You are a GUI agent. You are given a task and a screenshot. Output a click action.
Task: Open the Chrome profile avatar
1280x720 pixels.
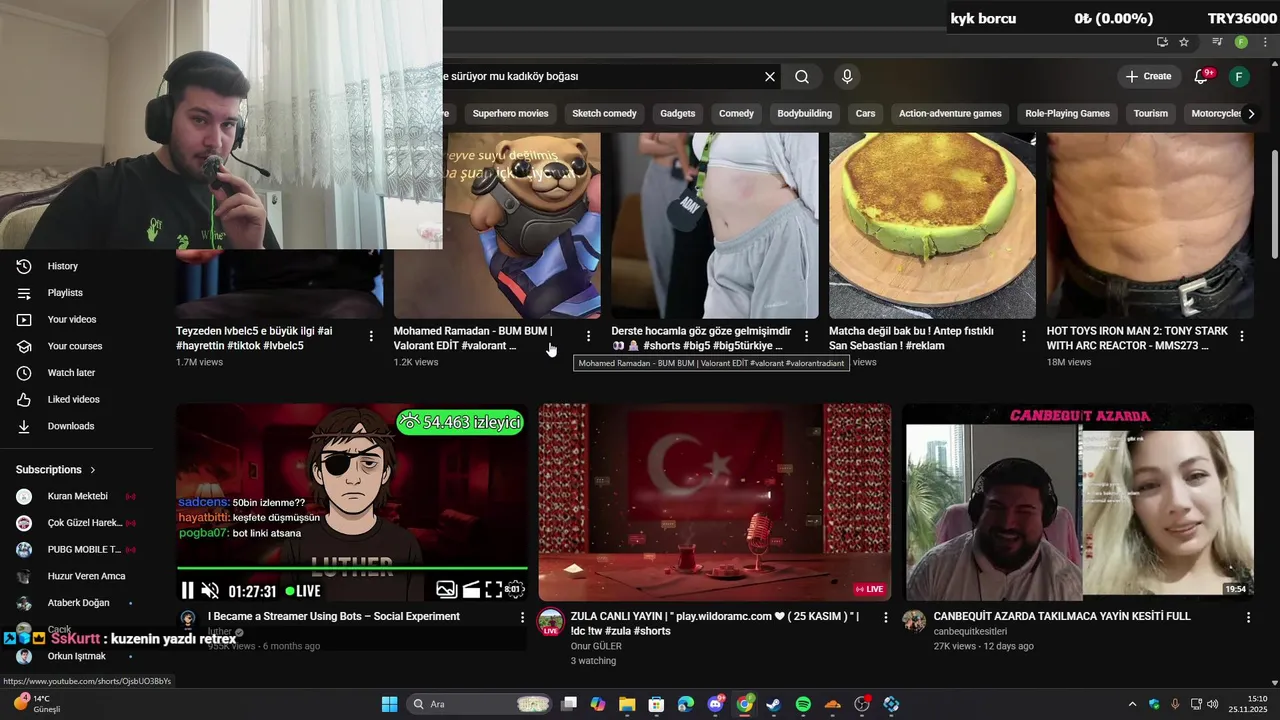[1241, 42]
